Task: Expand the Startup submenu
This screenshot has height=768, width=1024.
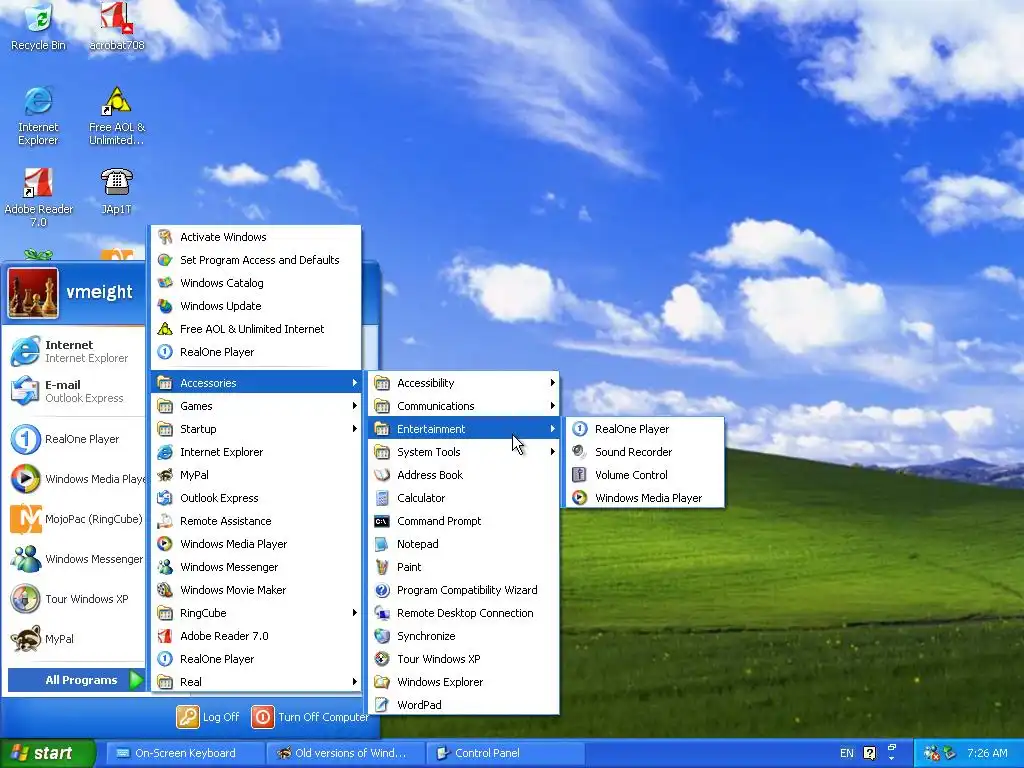Action: point(256,428)
